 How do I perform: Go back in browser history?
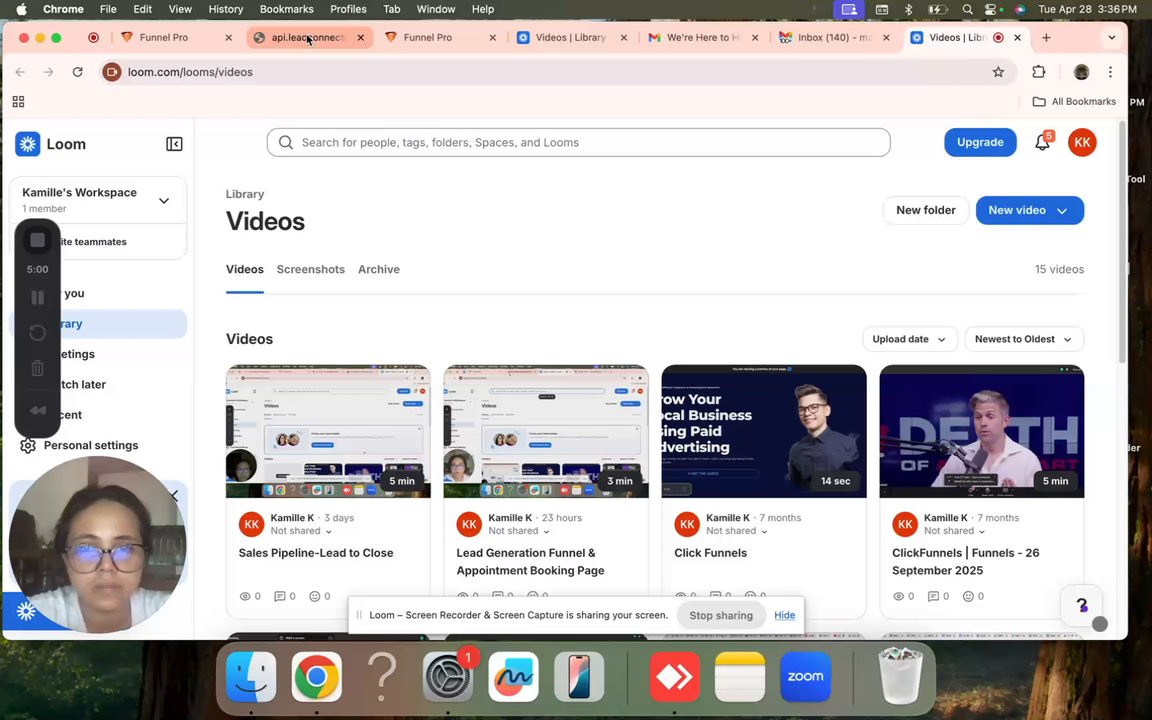tap(21, 72)
